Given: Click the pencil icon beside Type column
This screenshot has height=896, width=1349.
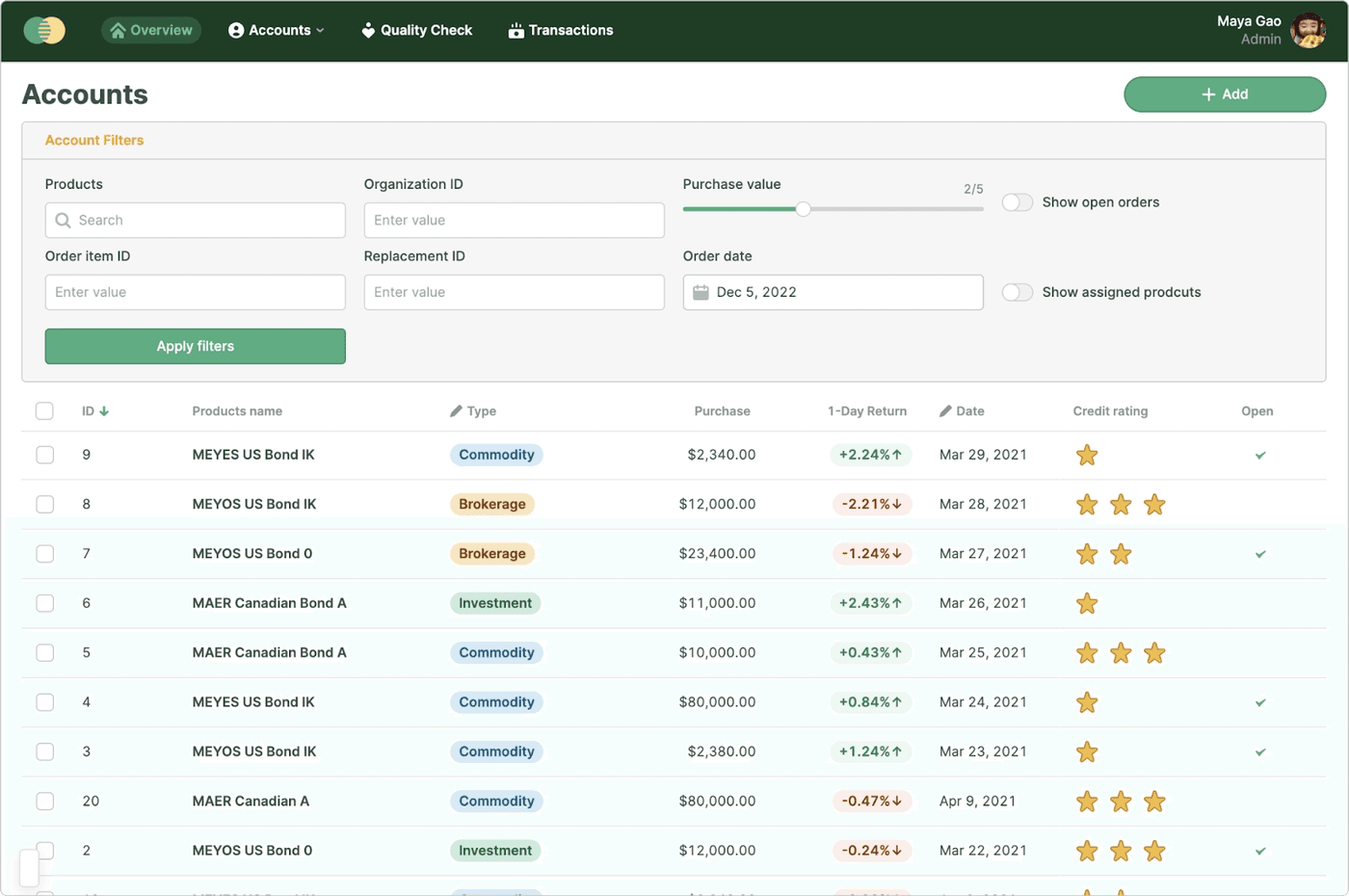Looking at the screenshot, I should (456, 411).
